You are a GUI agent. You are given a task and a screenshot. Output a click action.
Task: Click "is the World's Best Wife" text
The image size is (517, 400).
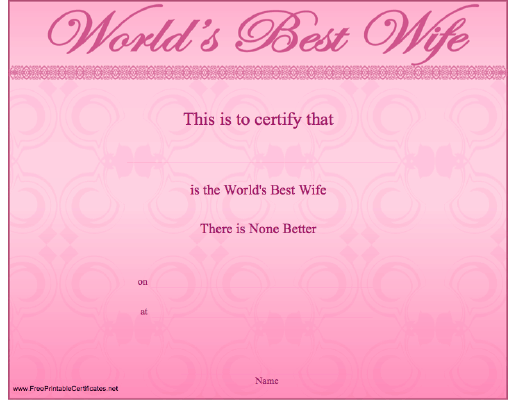(258, 190)
